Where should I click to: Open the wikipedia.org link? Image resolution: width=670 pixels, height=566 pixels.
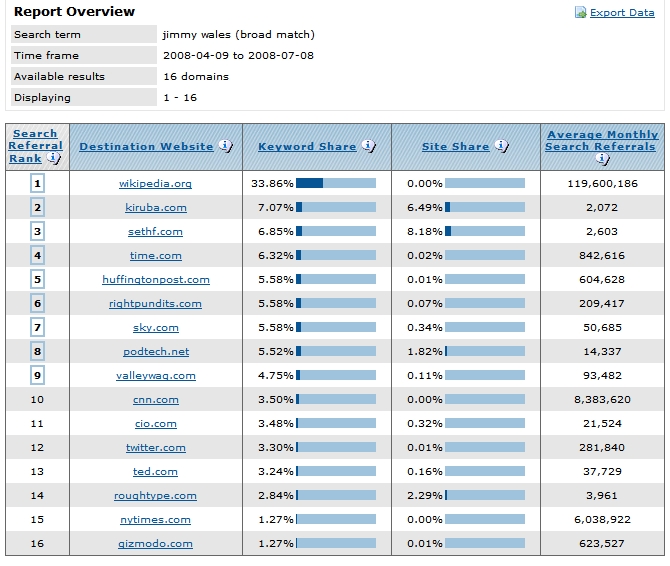pyautogui.click(x=155, y=184)
